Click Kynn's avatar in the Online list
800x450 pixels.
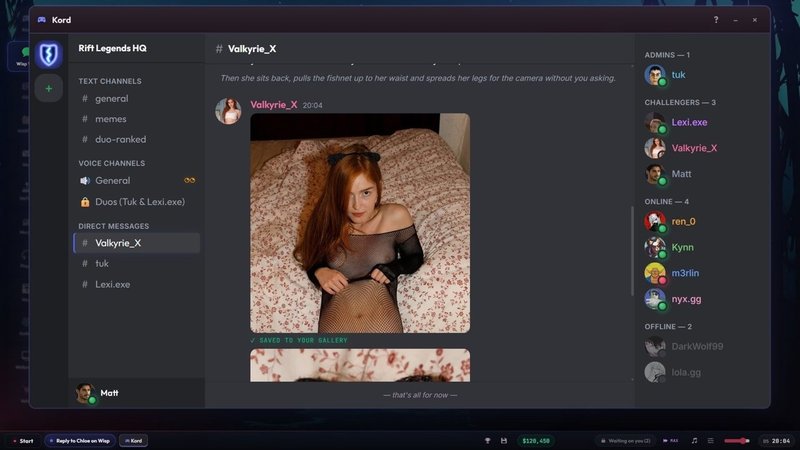[x=655, y=247]
